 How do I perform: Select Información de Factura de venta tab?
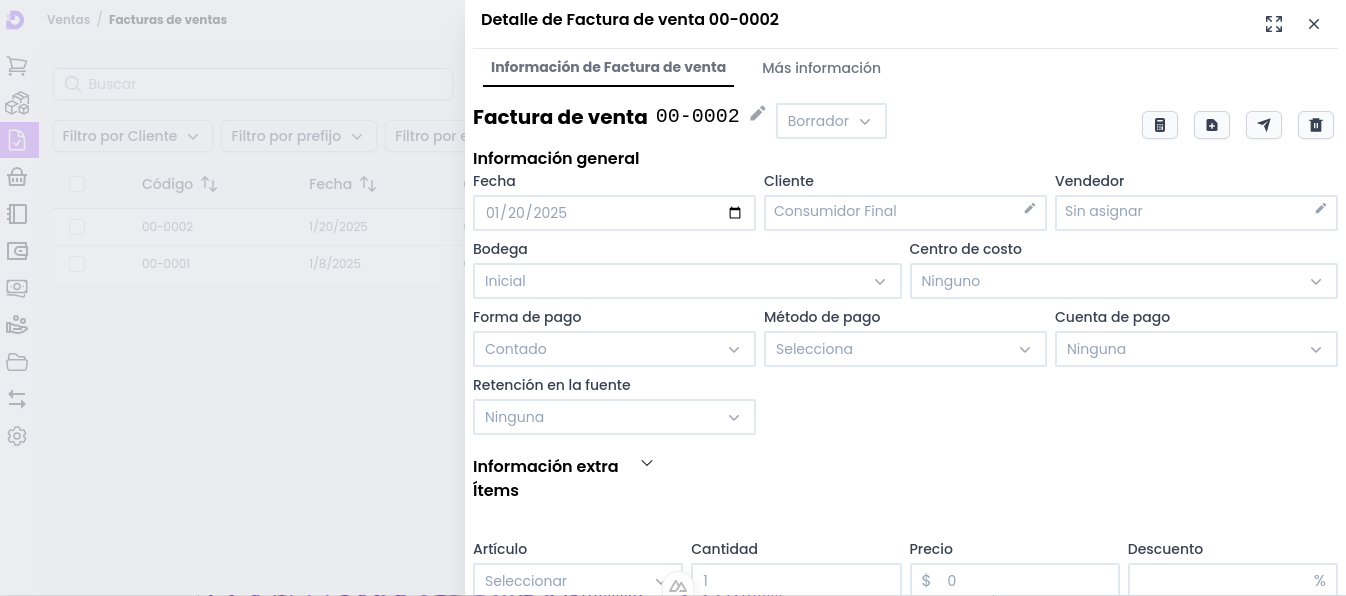click(x=608, y=68)
